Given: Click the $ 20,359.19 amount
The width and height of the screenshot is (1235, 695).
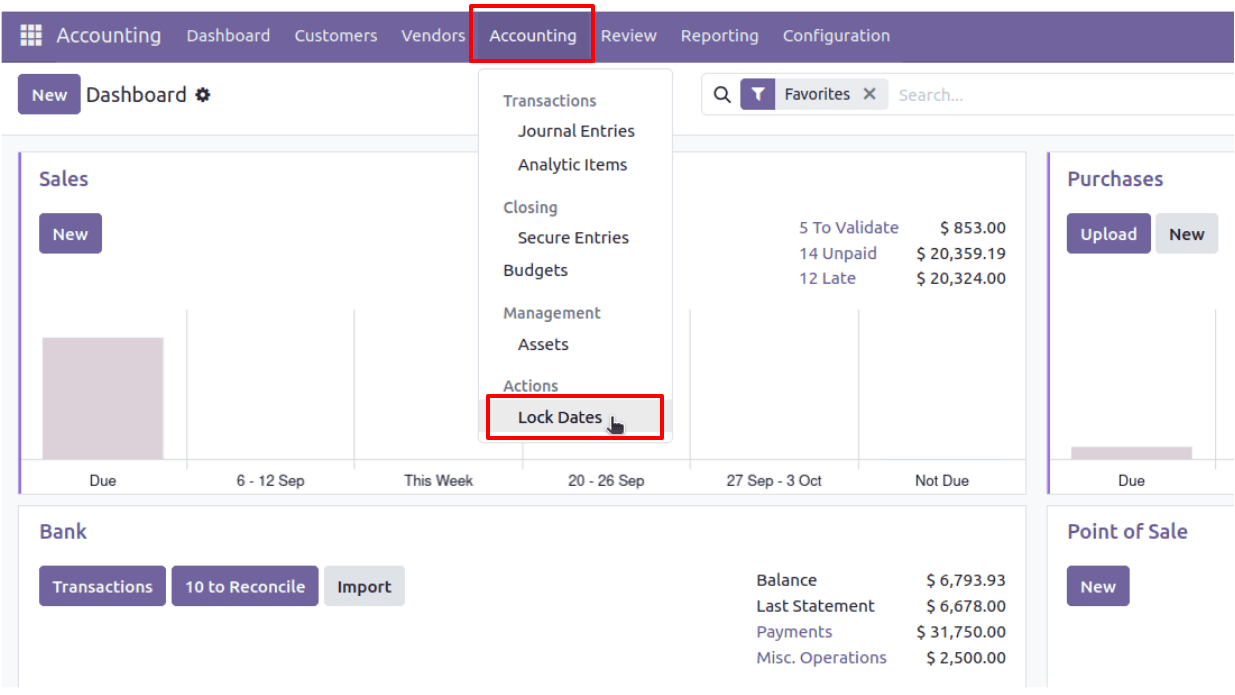Looking at the screenshot, I should pos(961,254).
